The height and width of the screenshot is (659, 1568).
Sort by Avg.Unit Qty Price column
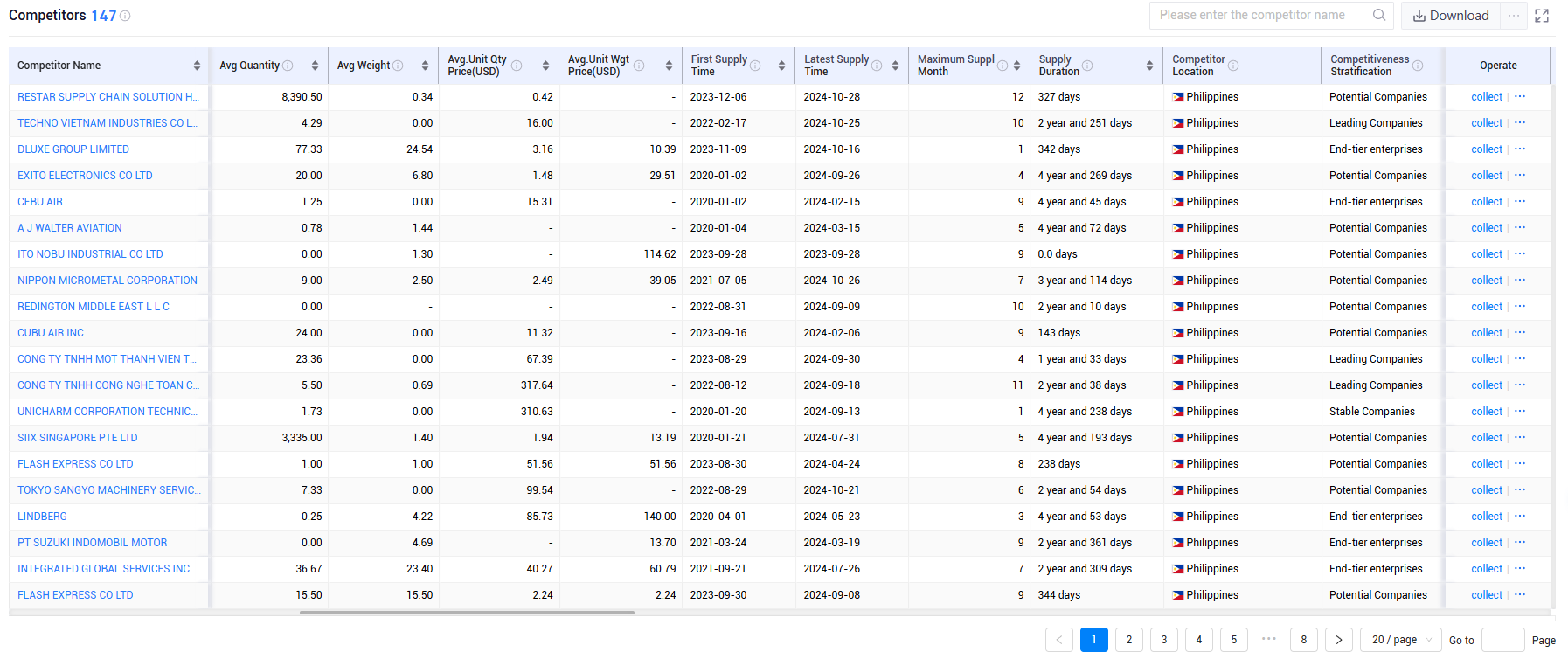545,66
